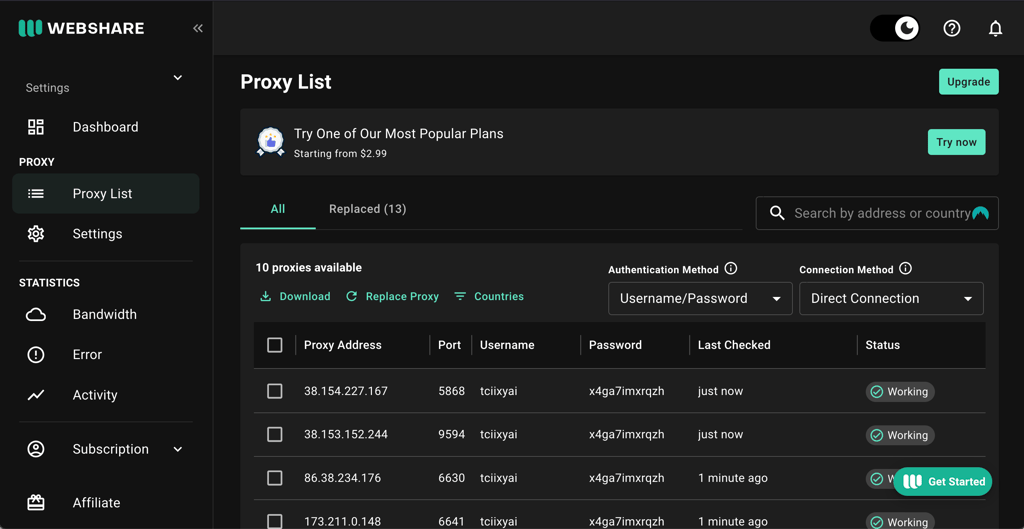1024x529 pixels.
Task: Open notifications bell
Action: pyautogui.click(x=995, y=28)
